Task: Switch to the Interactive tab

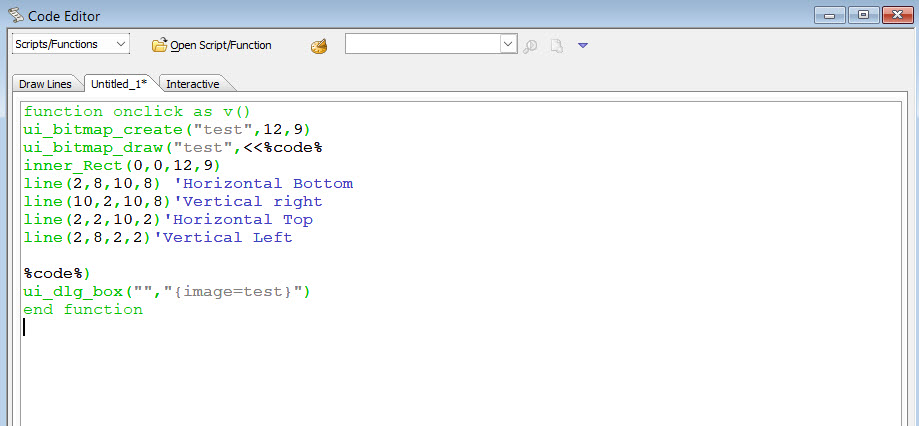Action: click(193, 84)
